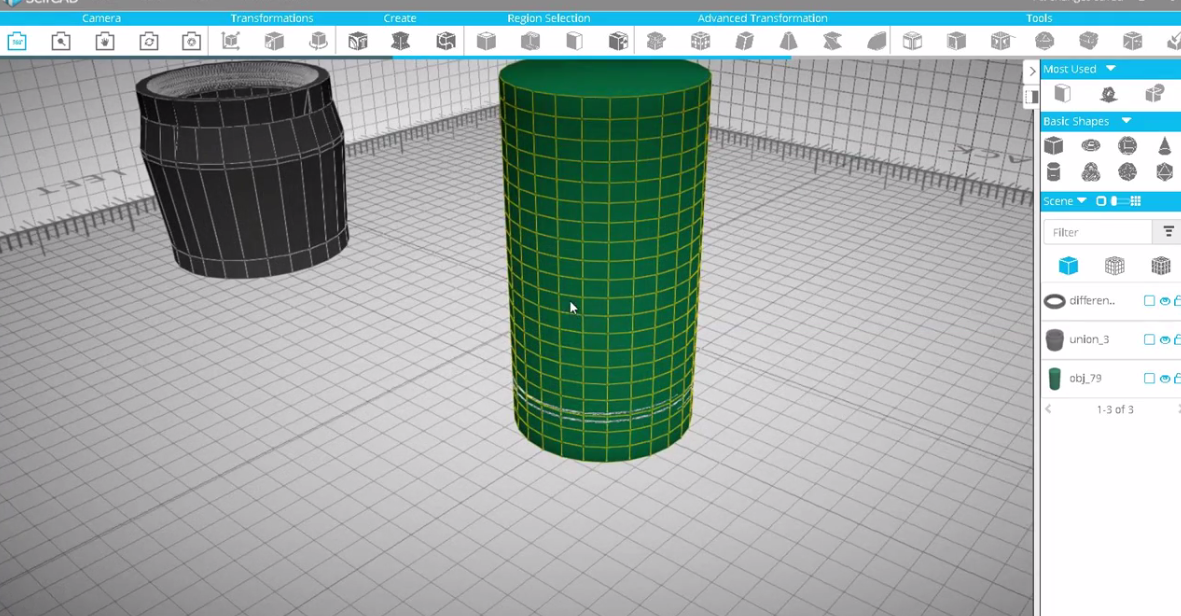The width and height of the screenshot is (1181, 616).
Task: Add a sphere from Basic Shapes
Action: tap(1128, 145)
